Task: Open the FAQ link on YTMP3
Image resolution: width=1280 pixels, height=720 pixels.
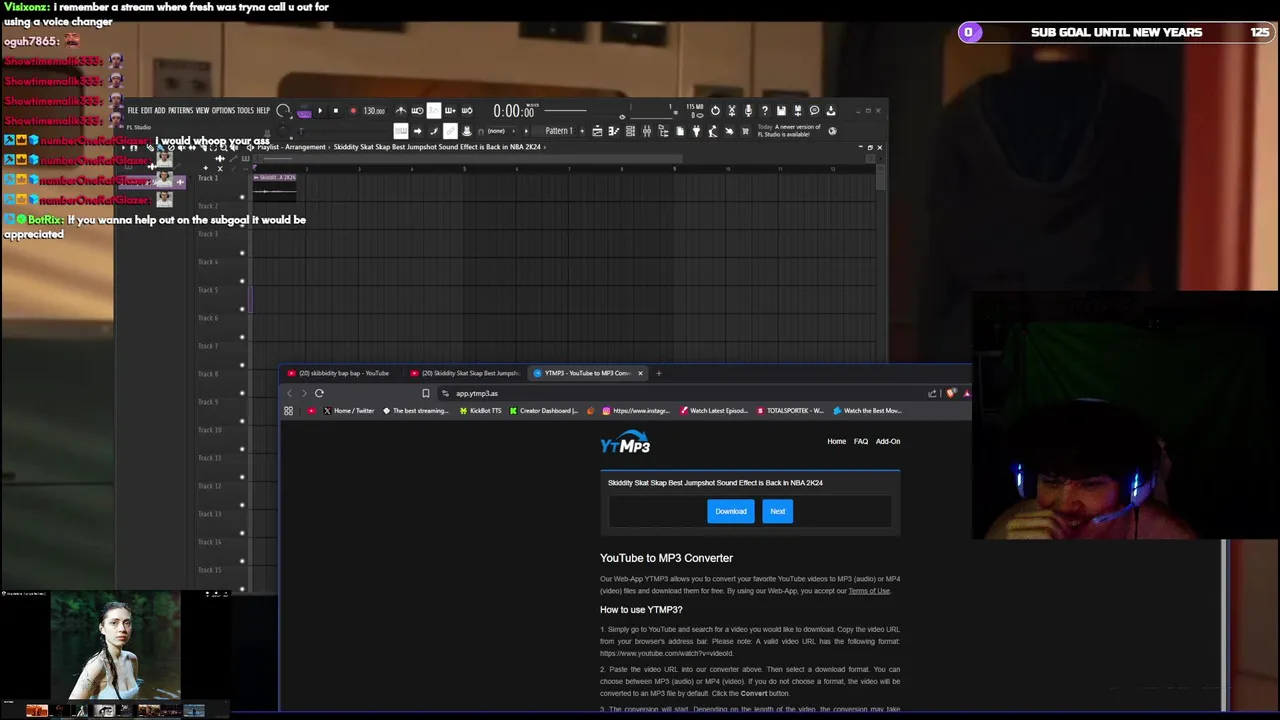Action: click(861, 441)
